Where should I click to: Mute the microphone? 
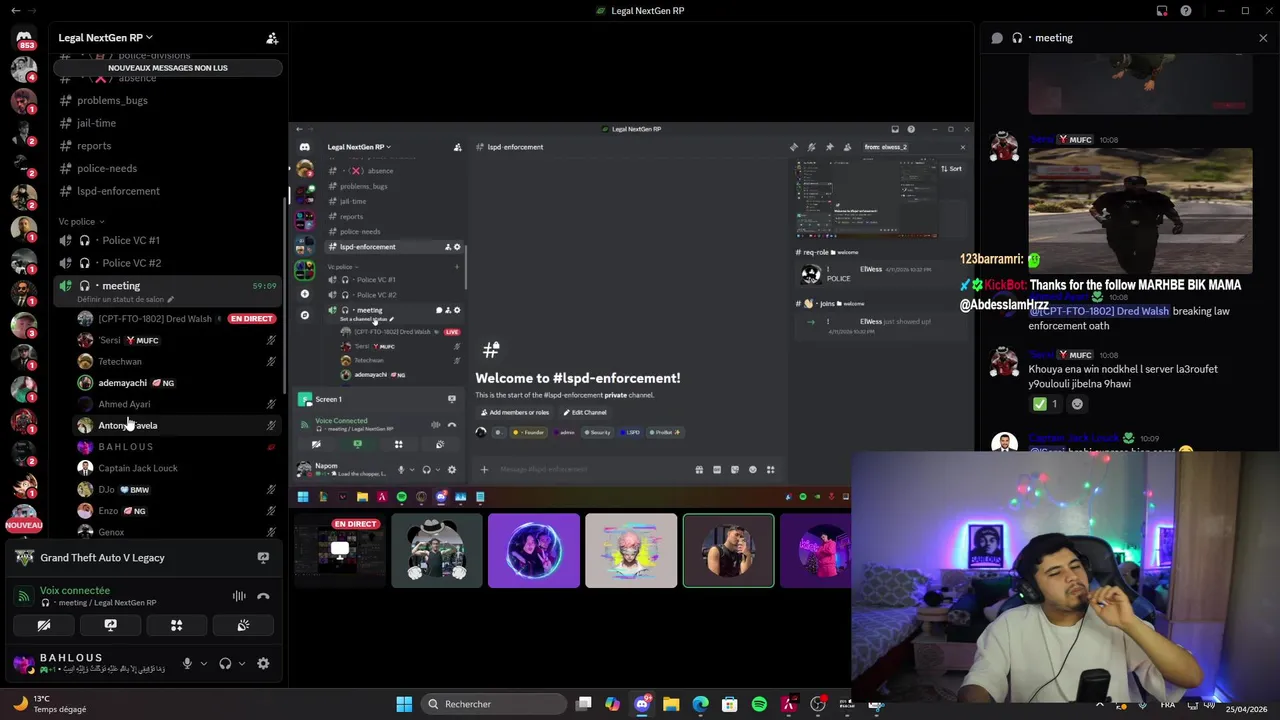tap(187, 663)
